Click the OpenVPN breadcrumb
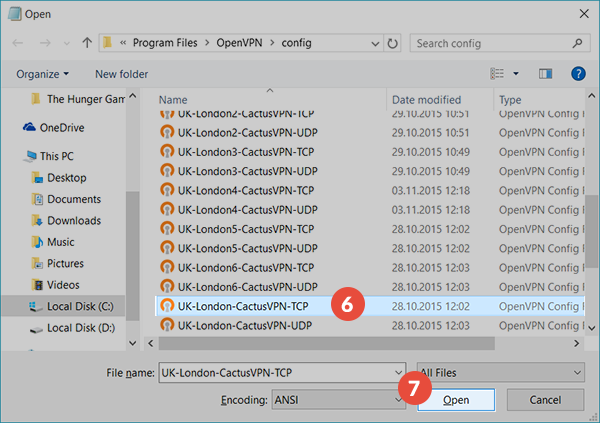The width and height of the screenshot is (600, 423). tap(239, 43)
